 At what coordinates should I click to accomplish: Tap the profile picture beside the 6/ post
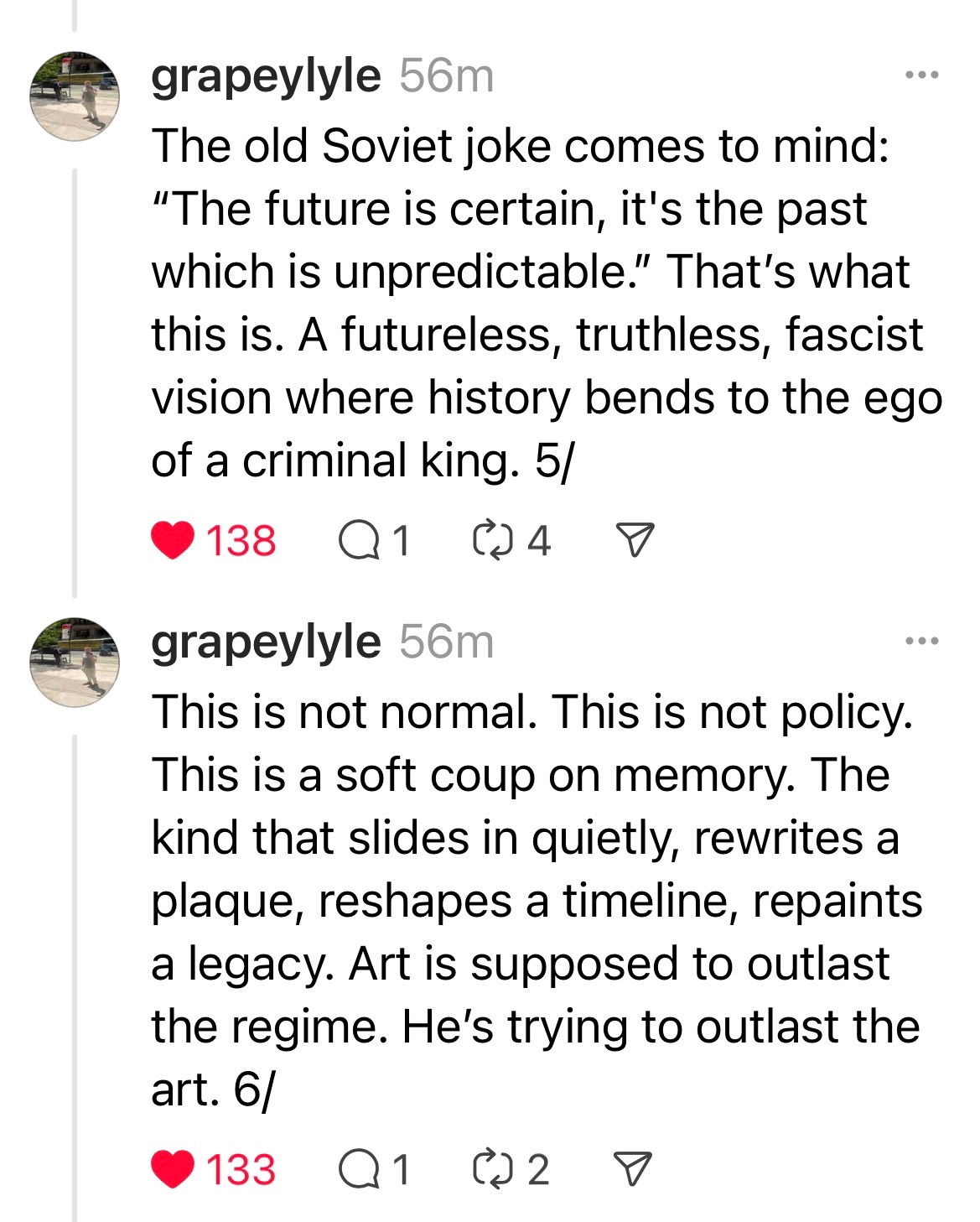[75, 663]
